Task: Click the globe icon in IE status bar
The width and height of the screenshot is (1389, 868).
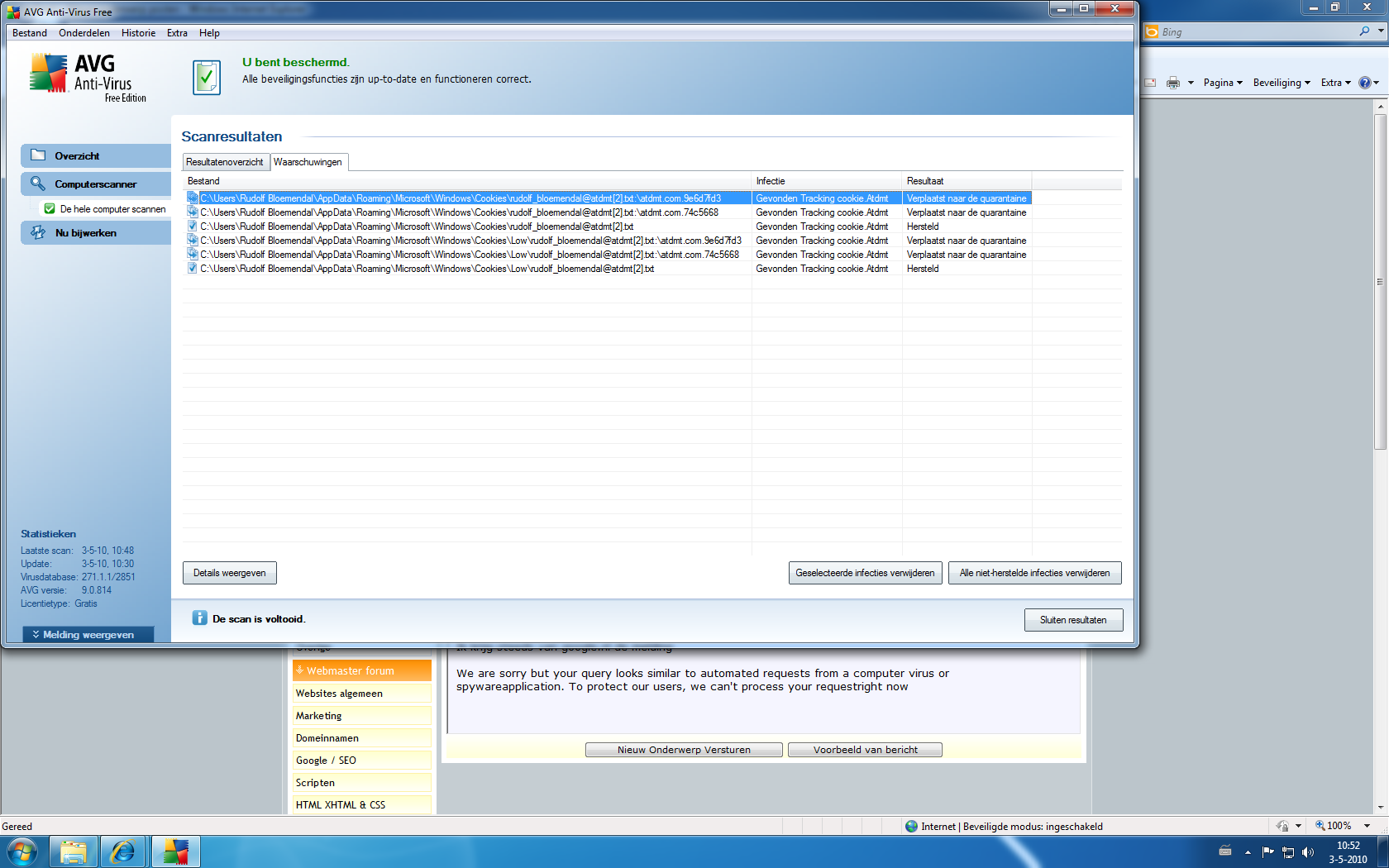Action: [x=911, y=826]
